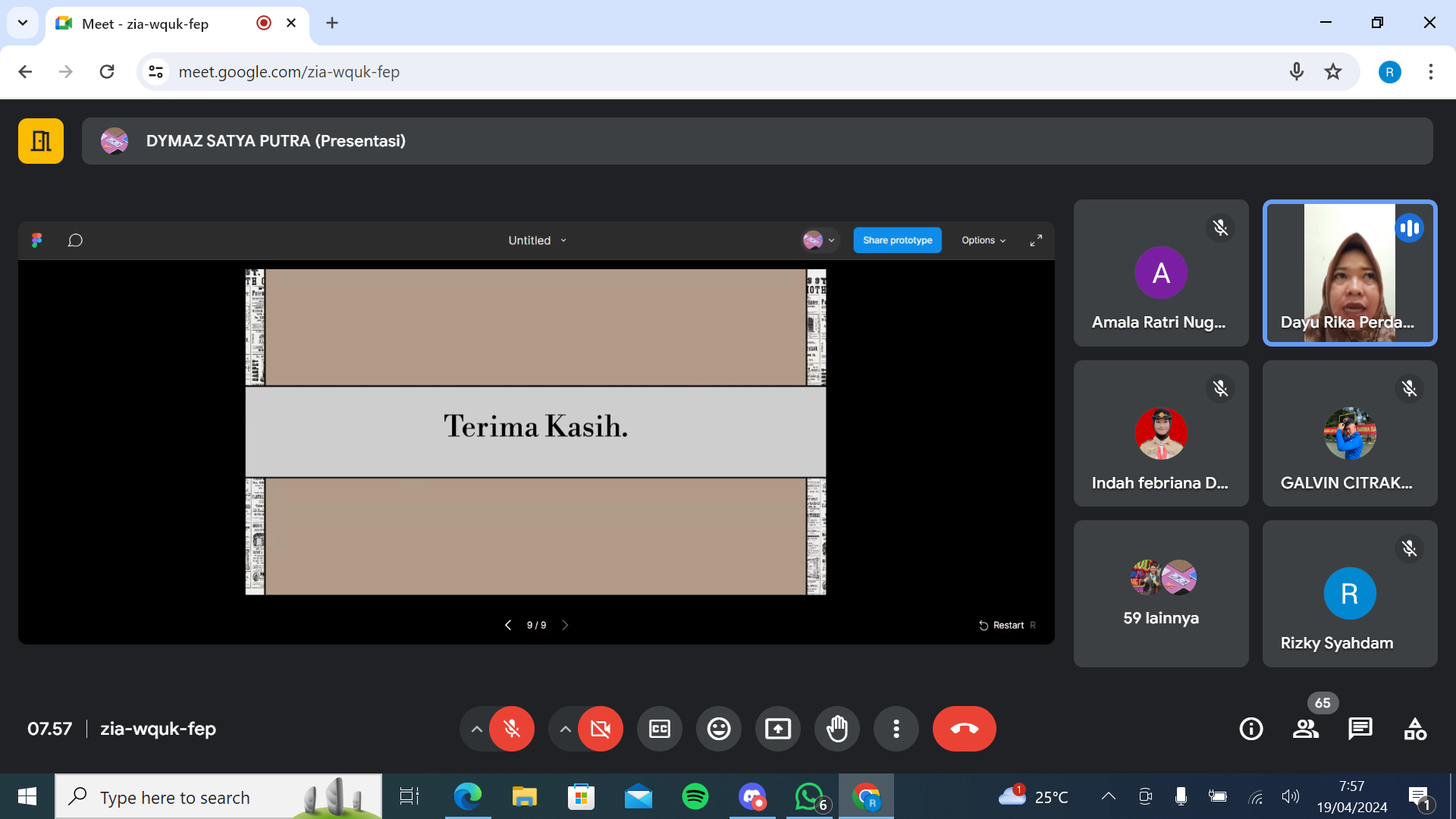Click the Figma logo icon
1456x819 pixels.
click(x=36, y=240)
